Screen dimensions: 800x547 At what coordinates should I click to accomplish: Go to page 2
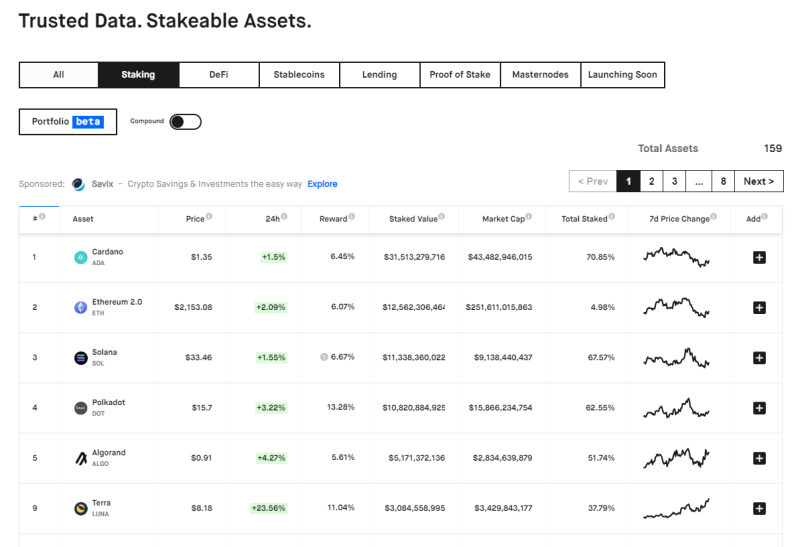652,181
